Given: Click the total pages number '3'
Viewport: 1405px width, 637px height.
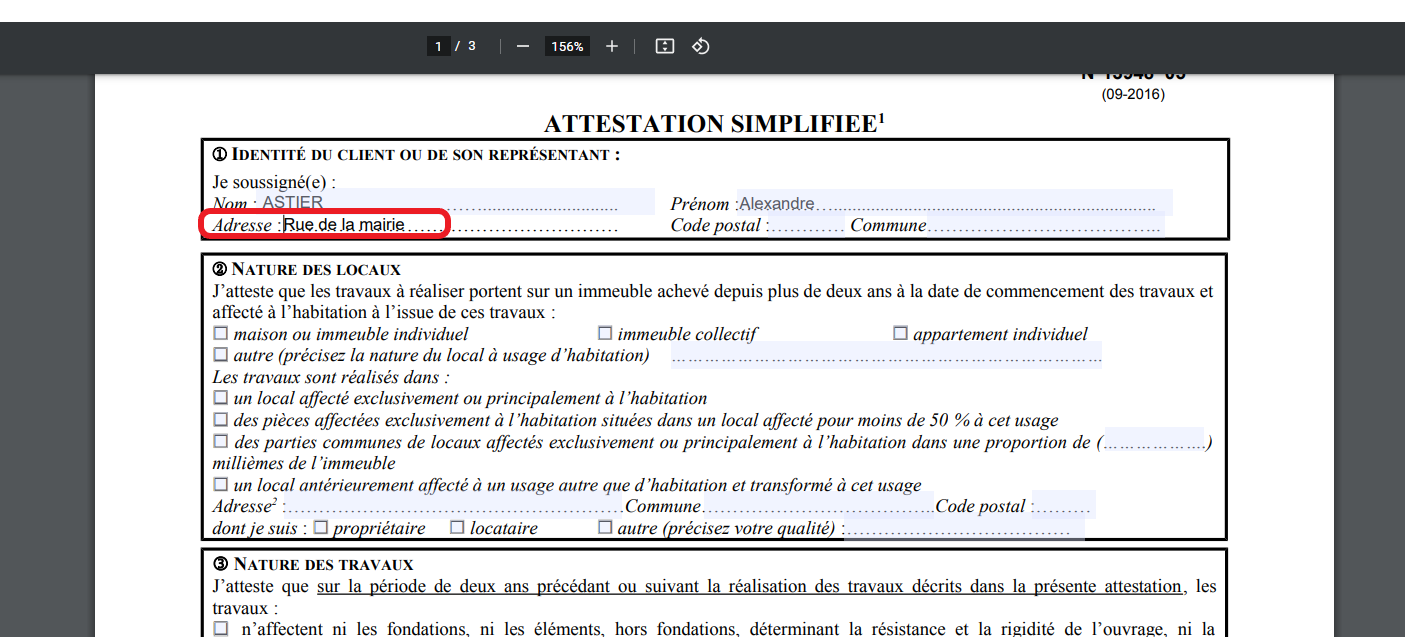Looking at the screenshot, I should [472, 46].
